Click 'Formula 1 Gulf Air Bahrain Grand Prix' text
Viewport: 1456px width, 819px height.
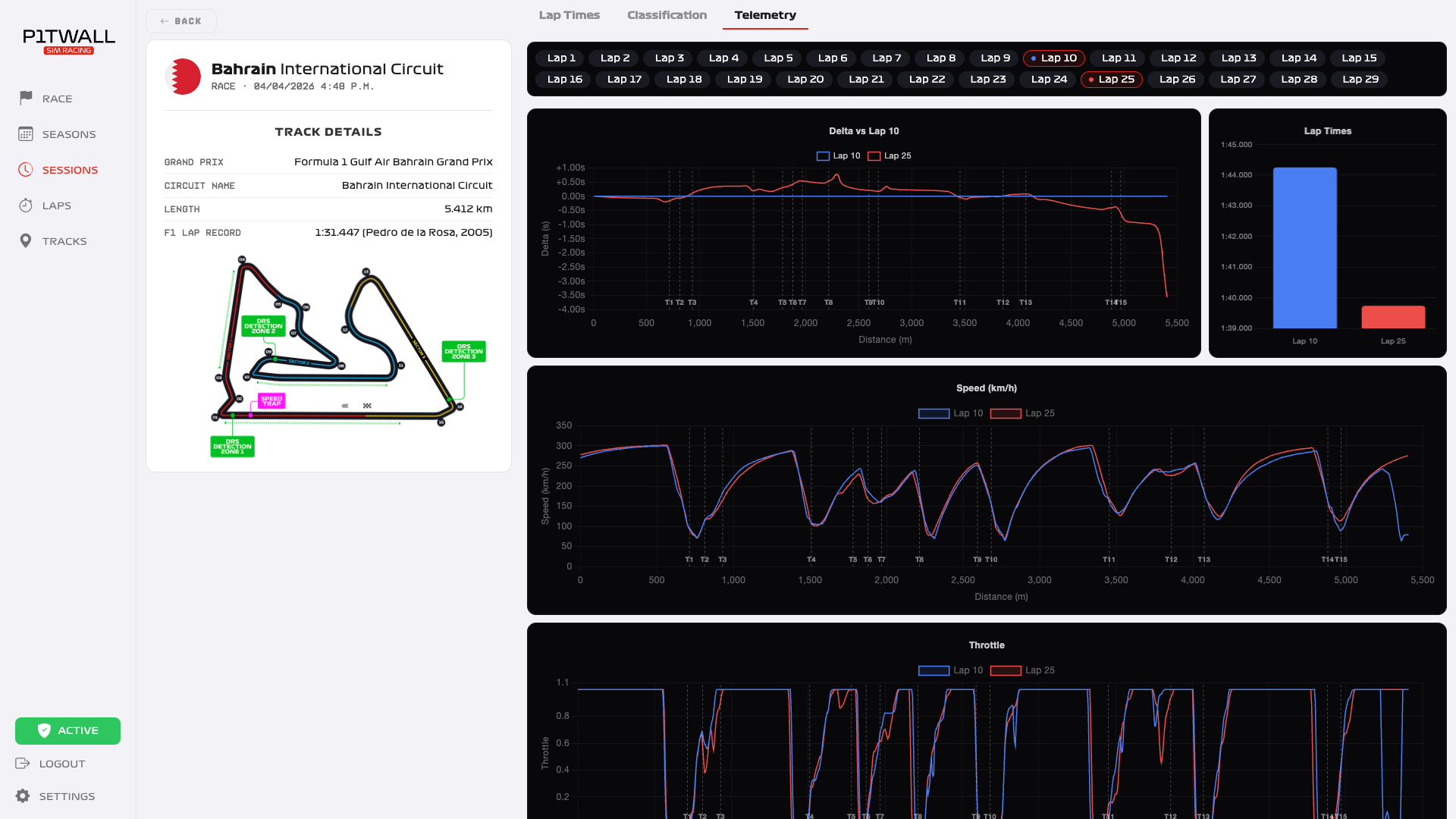click(393, 162)
